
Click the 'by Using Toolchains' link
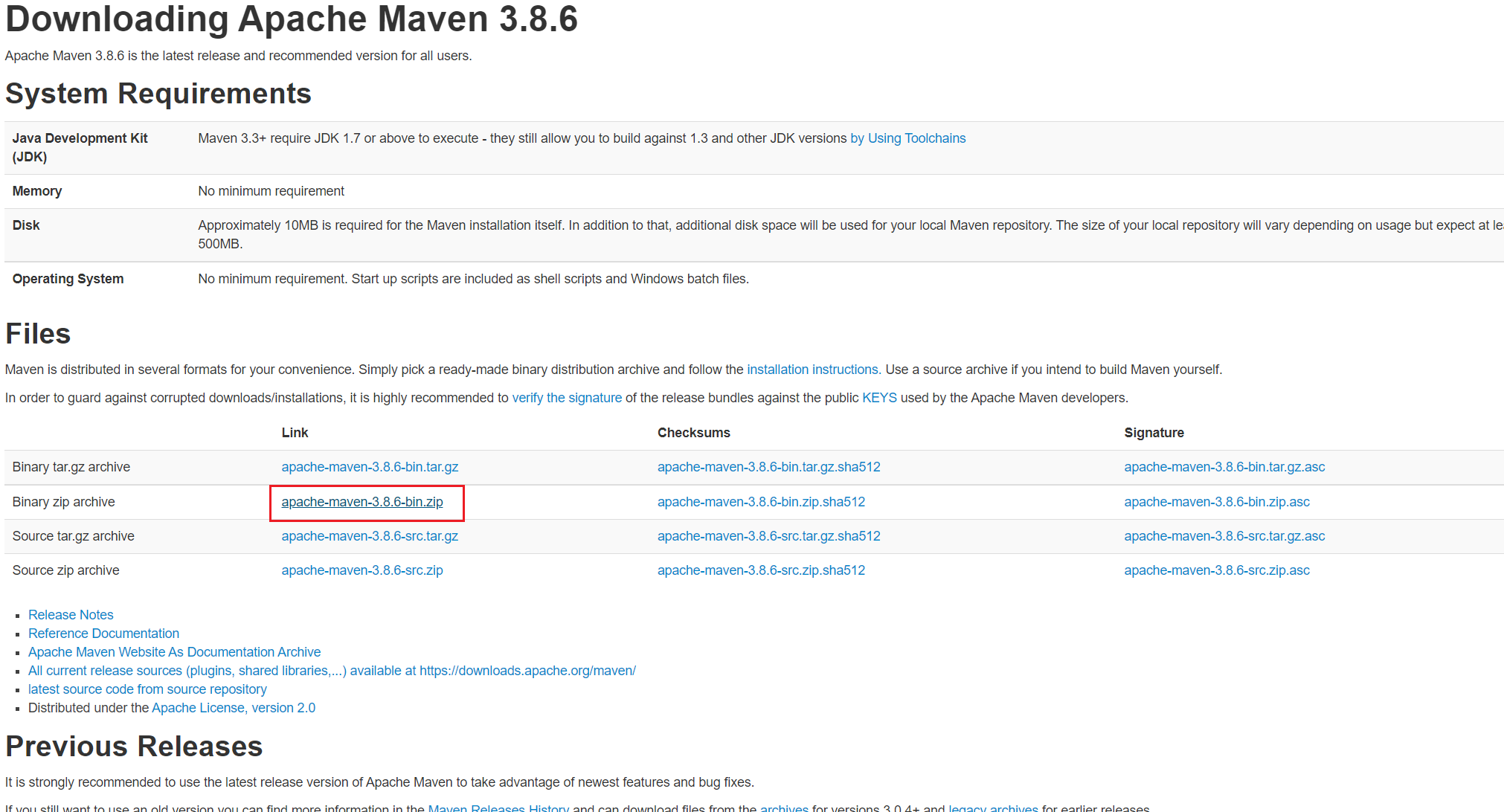tap(907, 138)
